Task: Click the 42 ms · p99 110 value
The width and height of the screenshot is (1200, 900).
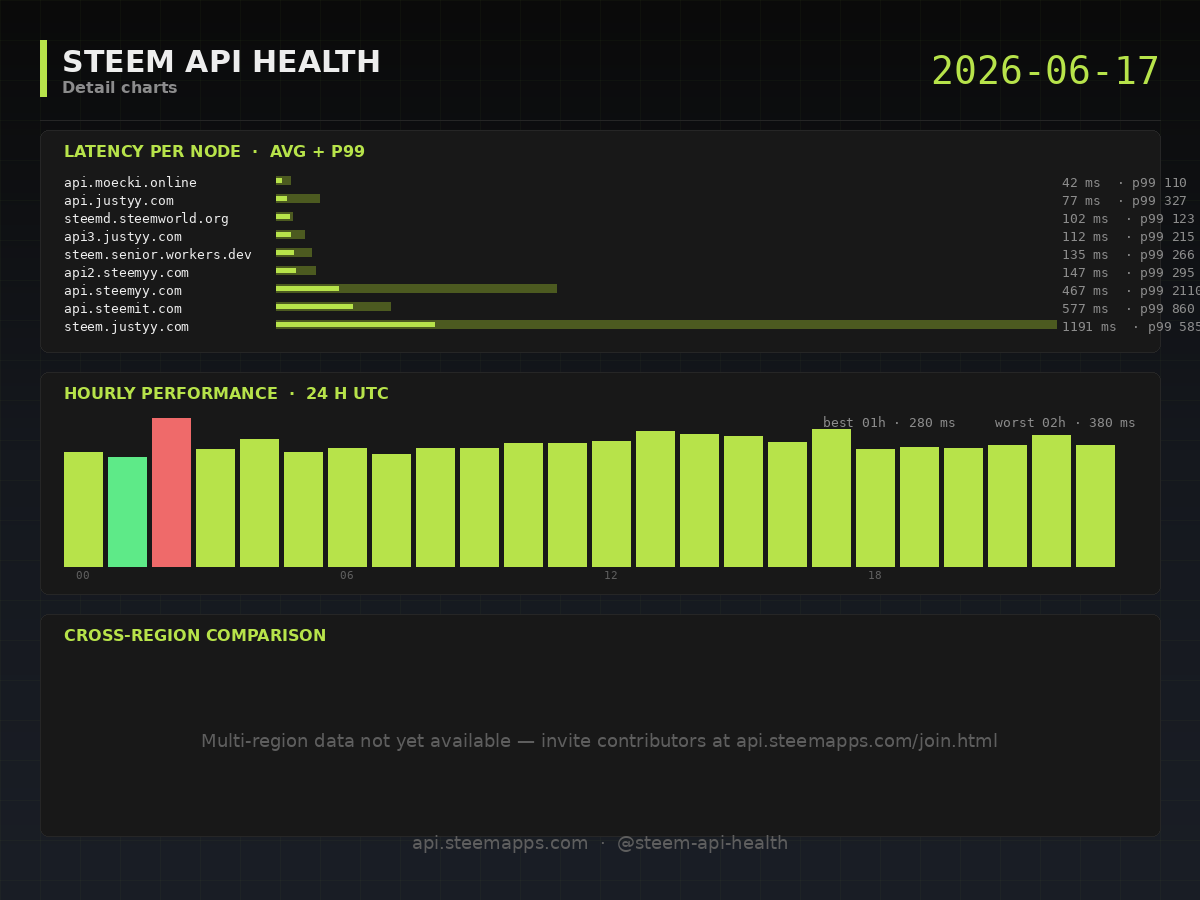Action: coord(1124,183)
